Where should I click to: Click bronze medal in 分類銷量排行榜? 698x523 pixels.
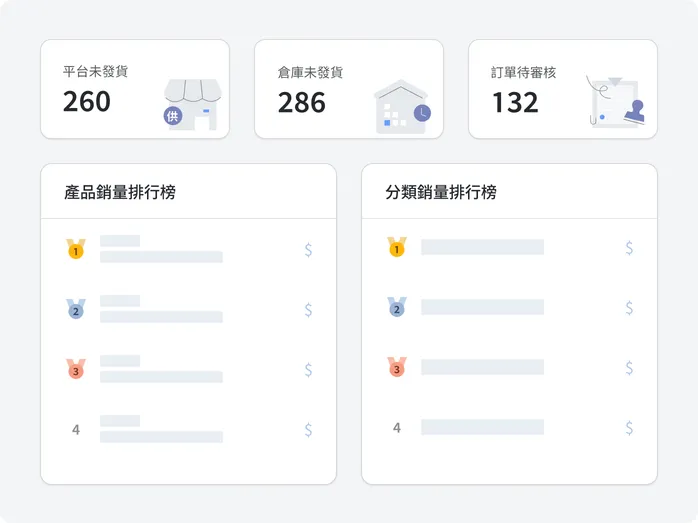coord(397,367)
